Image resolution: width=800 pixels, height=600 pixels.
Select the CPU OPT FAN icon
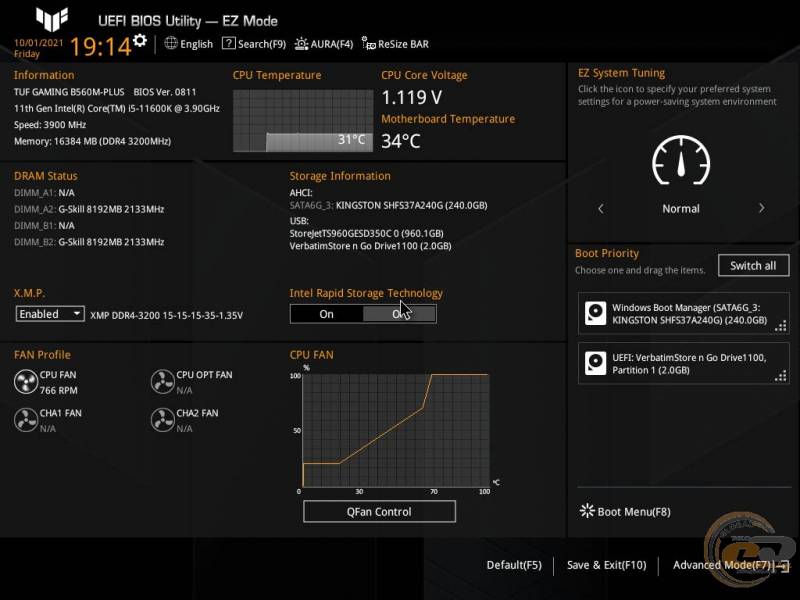coord(163,382)
